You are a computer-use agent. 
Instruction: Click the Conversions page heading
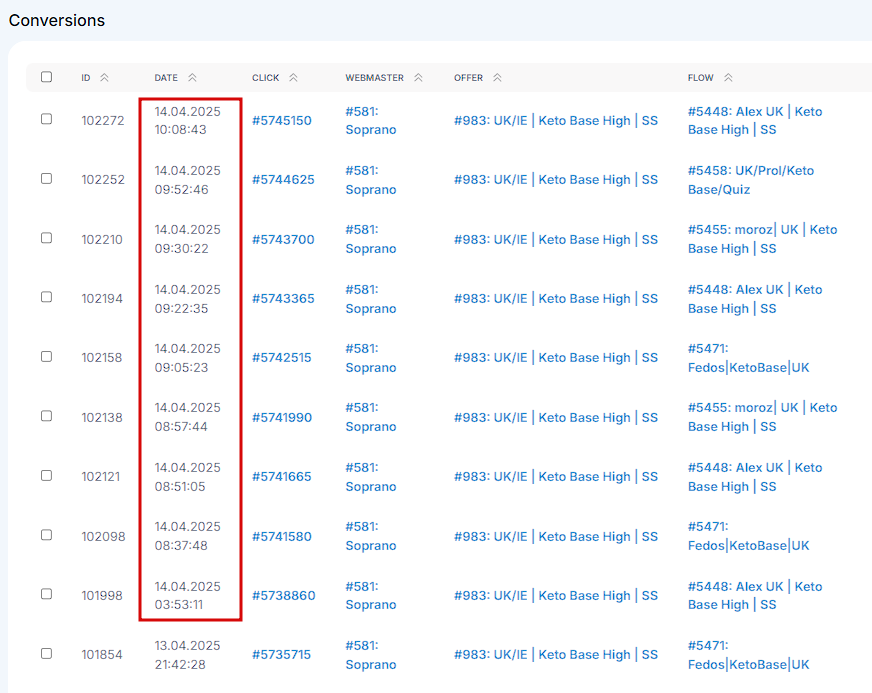pyautogui.click(x=57, y=21)
